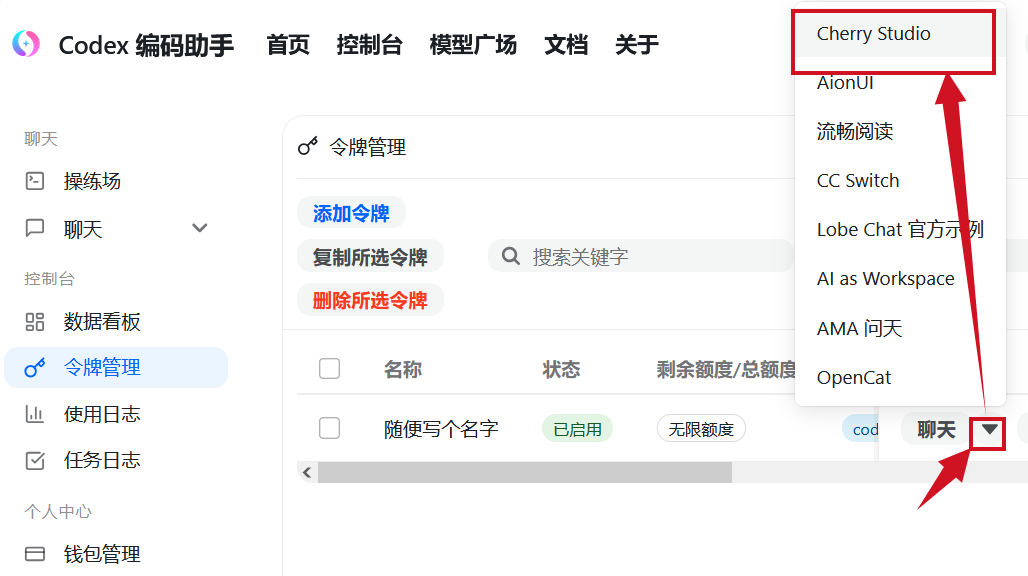Click the magnifier icon in the search box
The width and height of the screenshot is (1028, 576).
coord(511,256)
